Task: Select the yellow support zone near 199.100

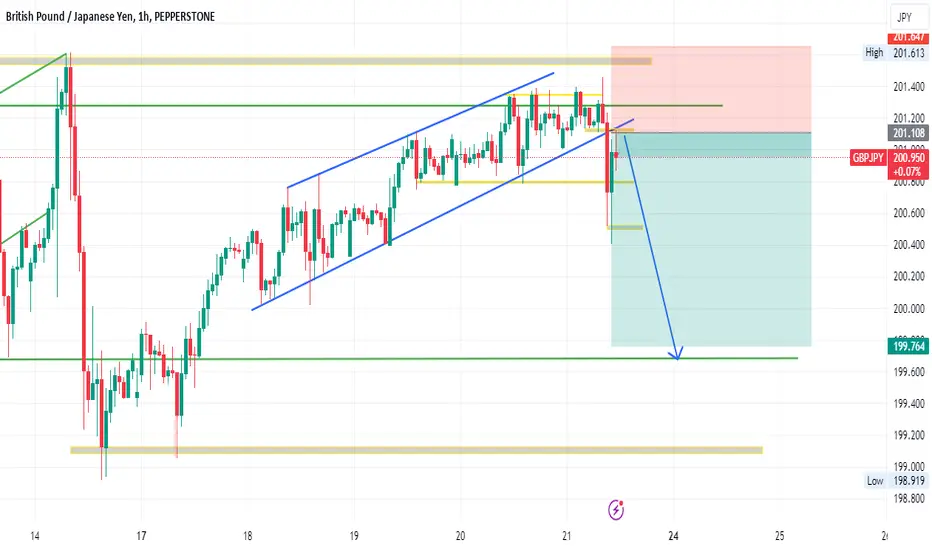Action: (x=416, y=450)
